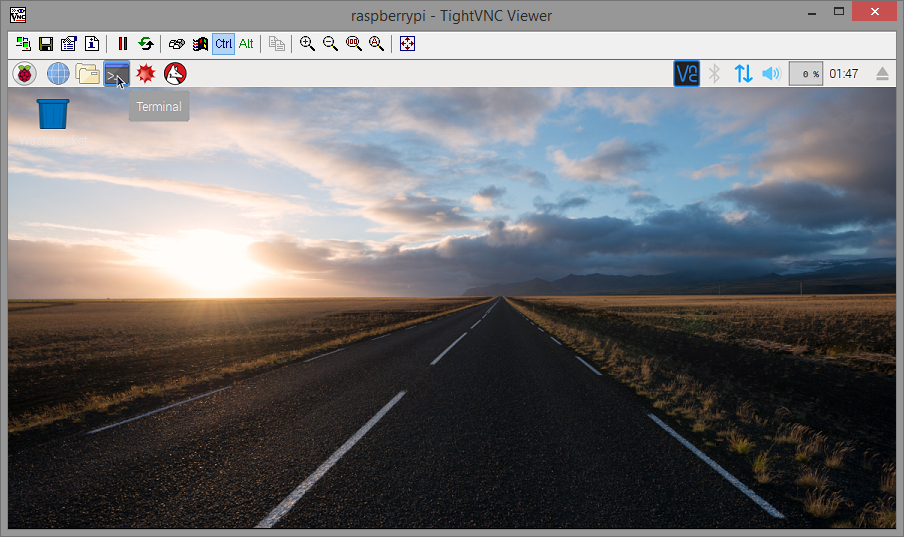Click the Zoom out magnifier
Screen dimensions: 904x537
330,44
